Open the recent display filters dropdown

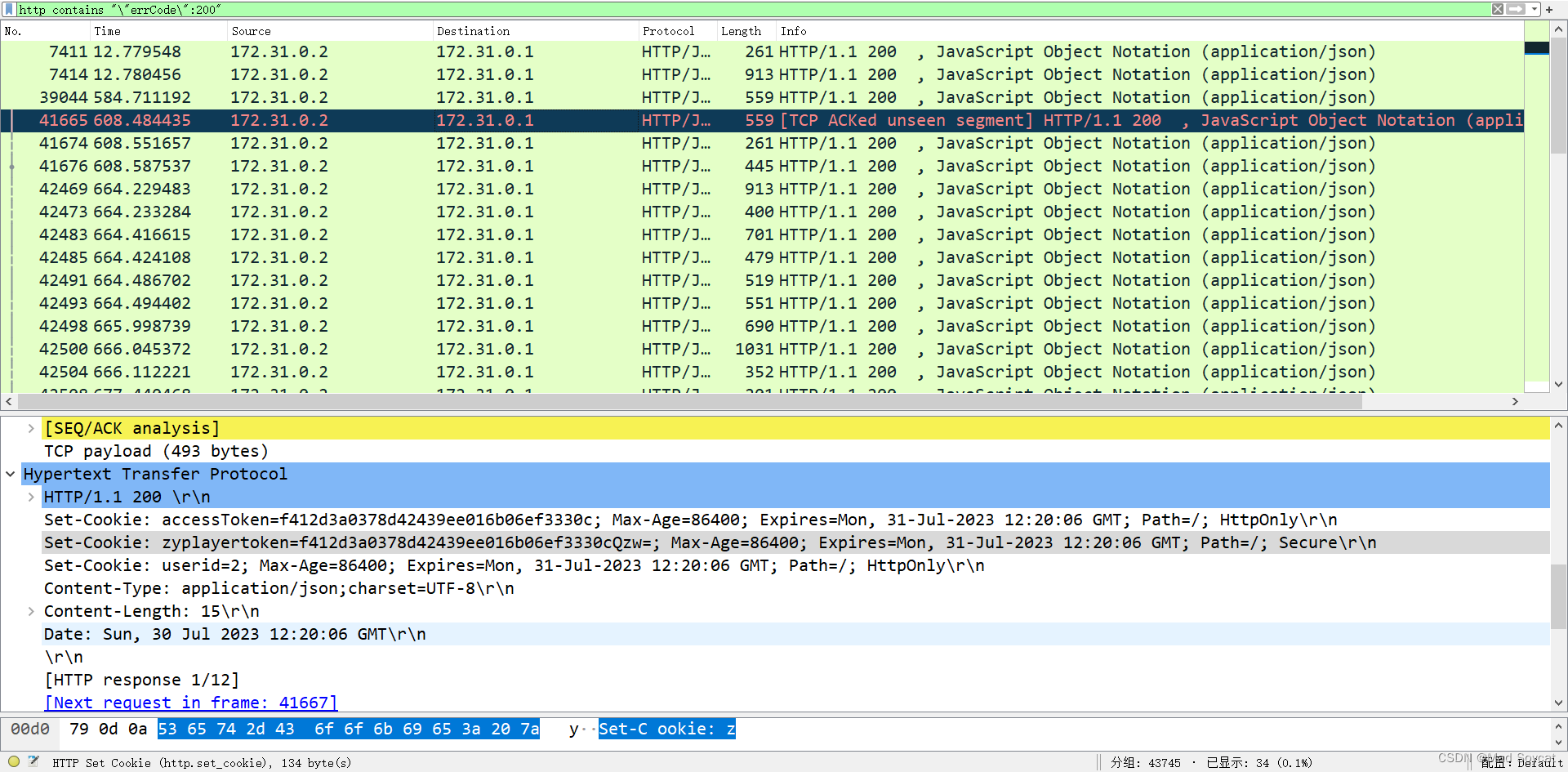pyautogui.click(x=1535, y=9)
